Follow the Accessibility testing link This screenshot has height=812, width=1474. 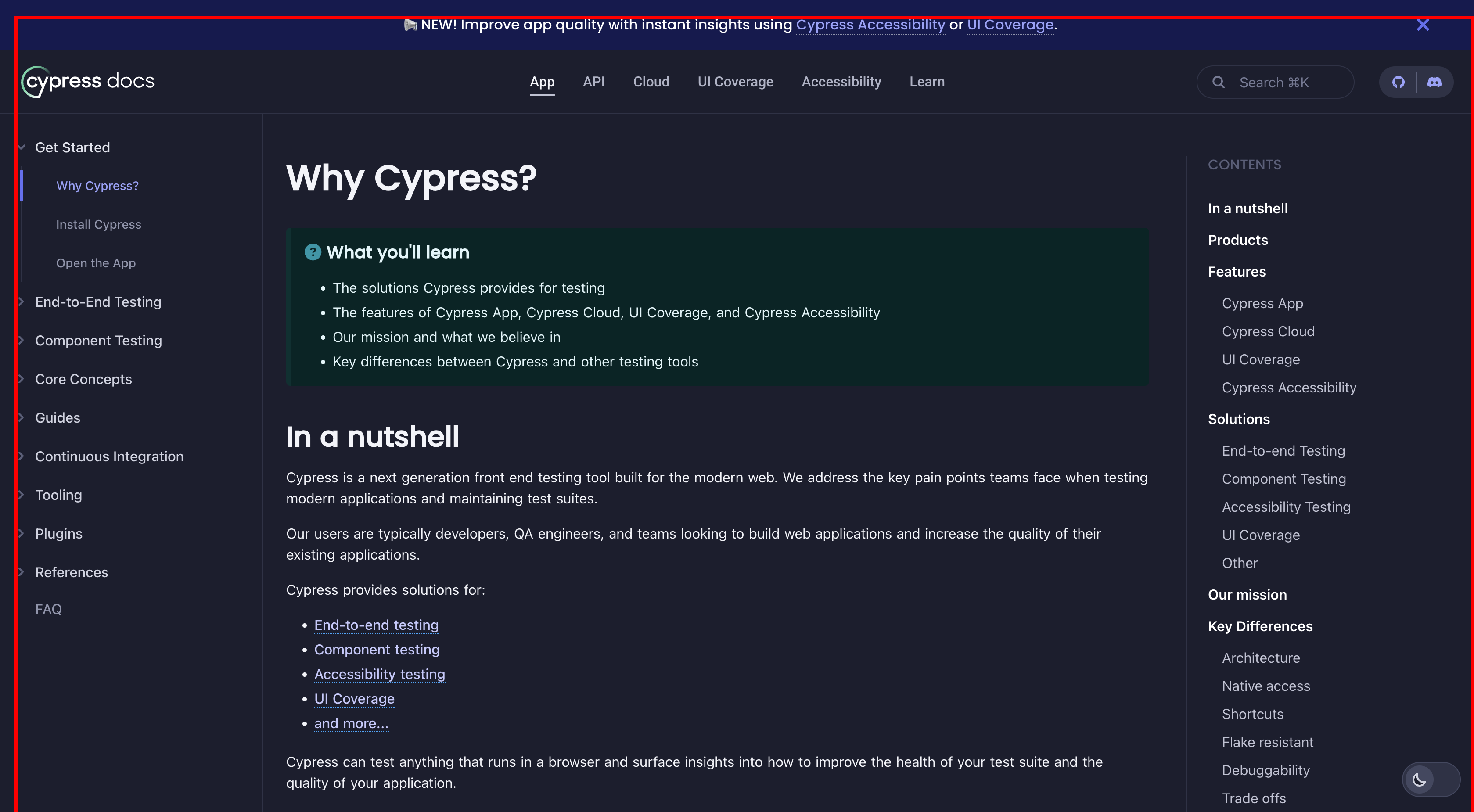(x=379, y=674)
